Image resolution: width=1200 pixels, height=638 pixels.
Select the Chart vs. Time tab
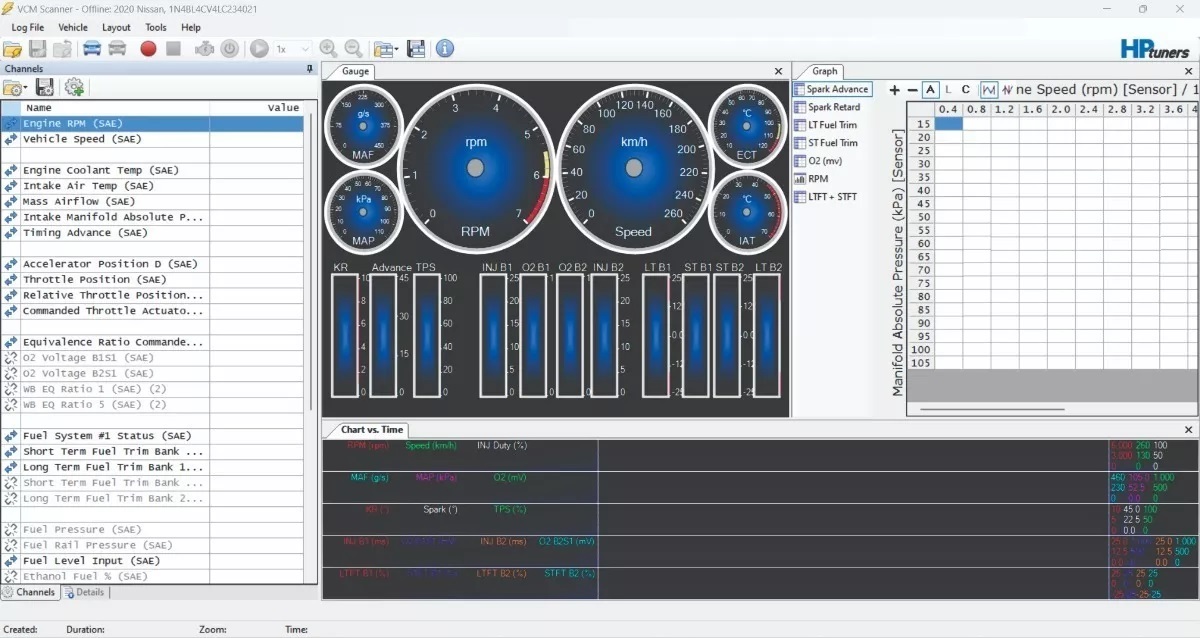coord(372,430)
